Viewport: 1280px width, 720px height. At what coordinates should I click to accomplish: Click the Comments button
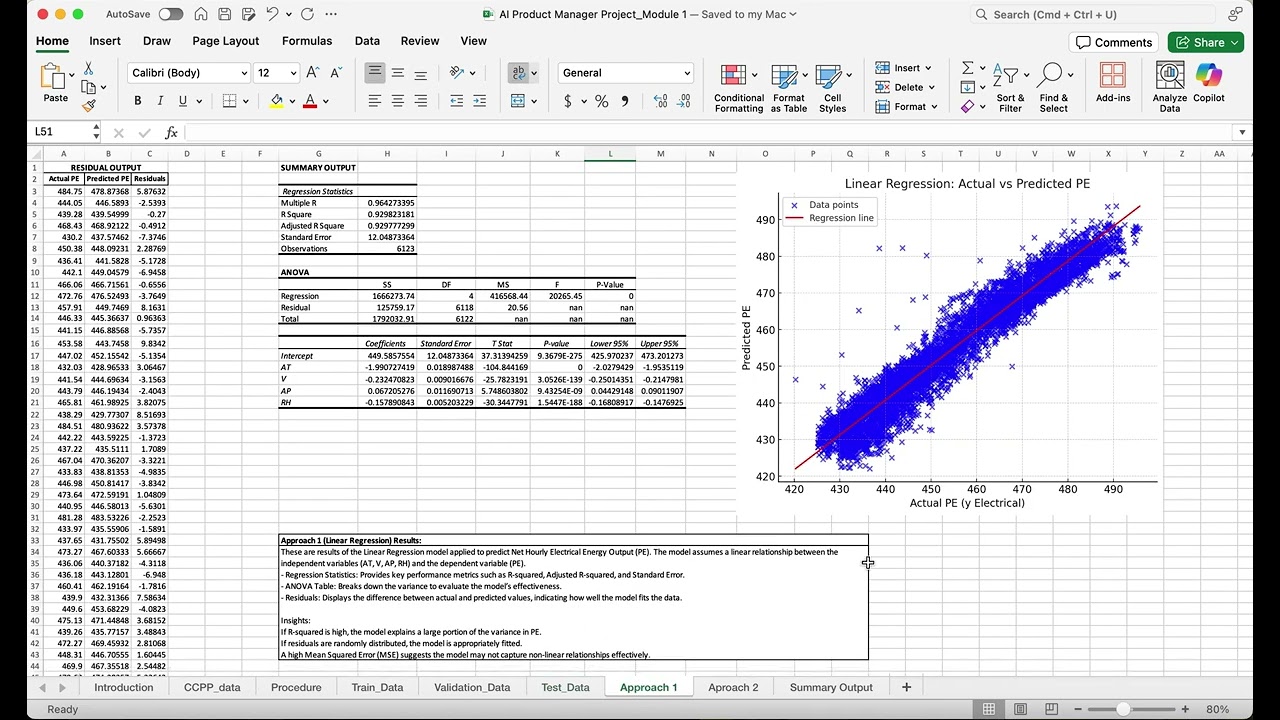pyautogui.click(x=1113, y=42)
